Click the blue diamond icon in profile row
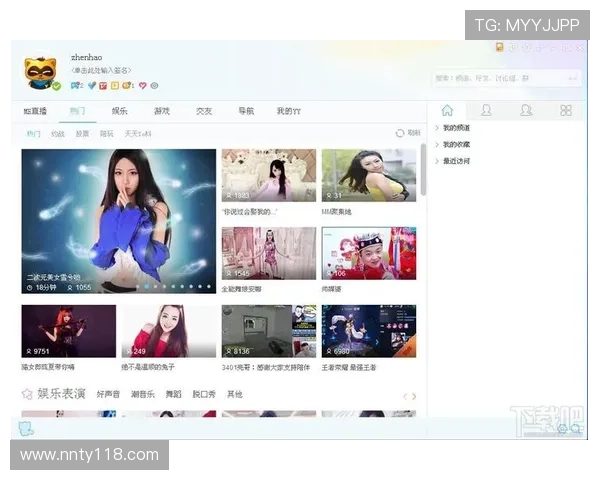The height and width of the screenshot is (480, 600). pyautogui.click(x=91, y=86)
